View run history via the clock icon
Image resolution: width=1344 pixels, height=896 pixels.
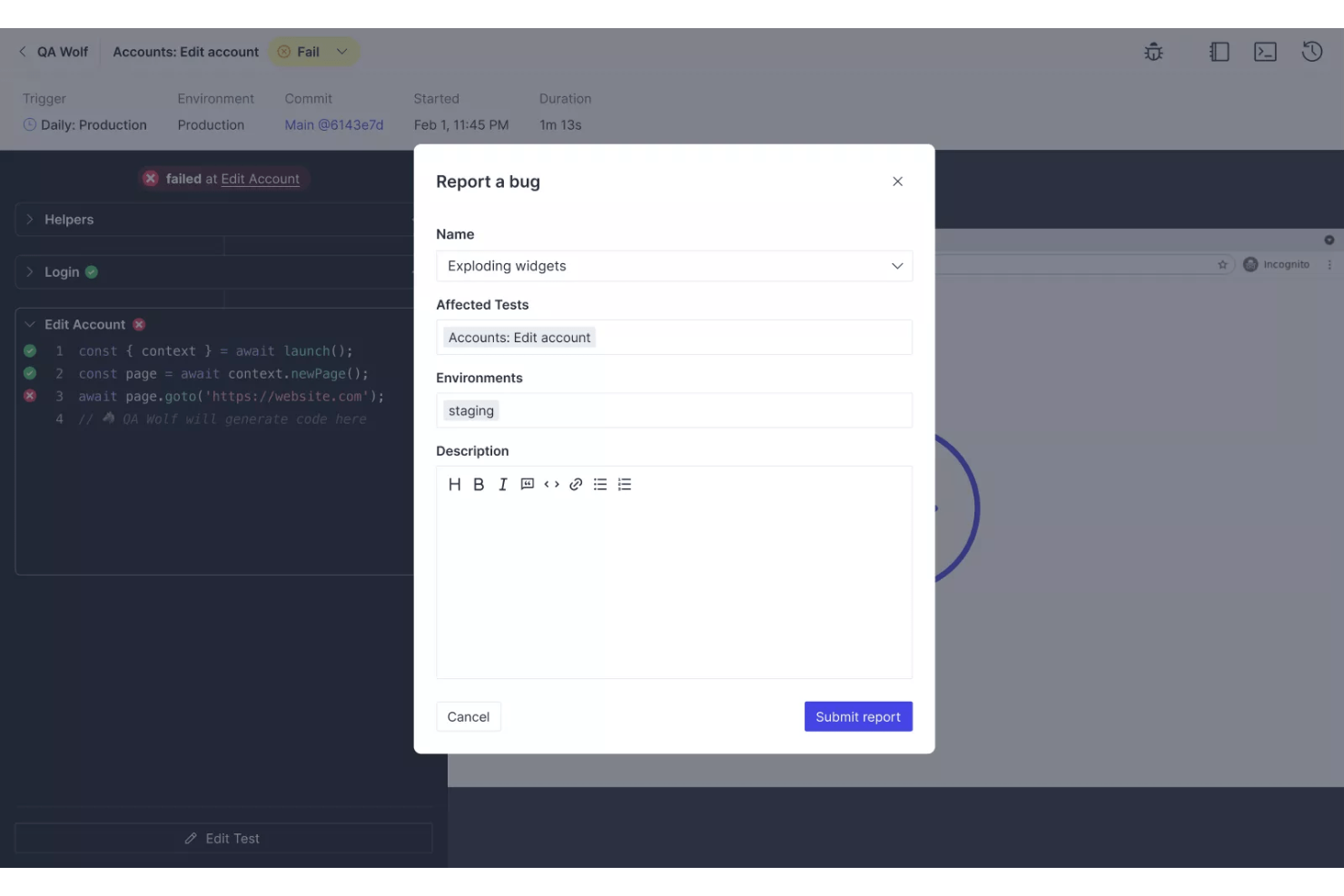pos(1311,52)
